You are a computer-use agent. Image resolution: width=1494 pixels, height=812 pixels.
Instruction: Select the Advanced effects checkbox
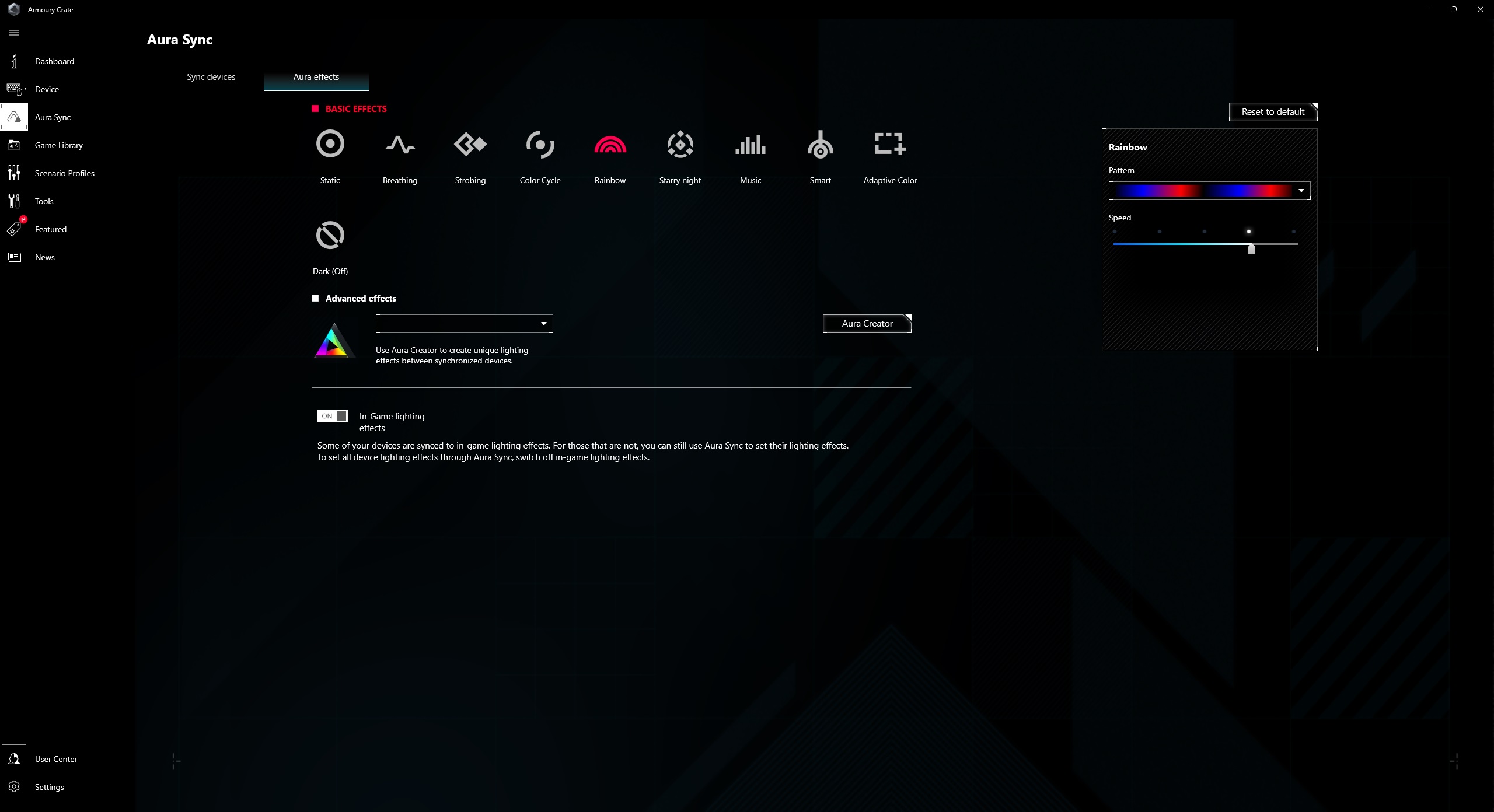(x=315, y=298)
